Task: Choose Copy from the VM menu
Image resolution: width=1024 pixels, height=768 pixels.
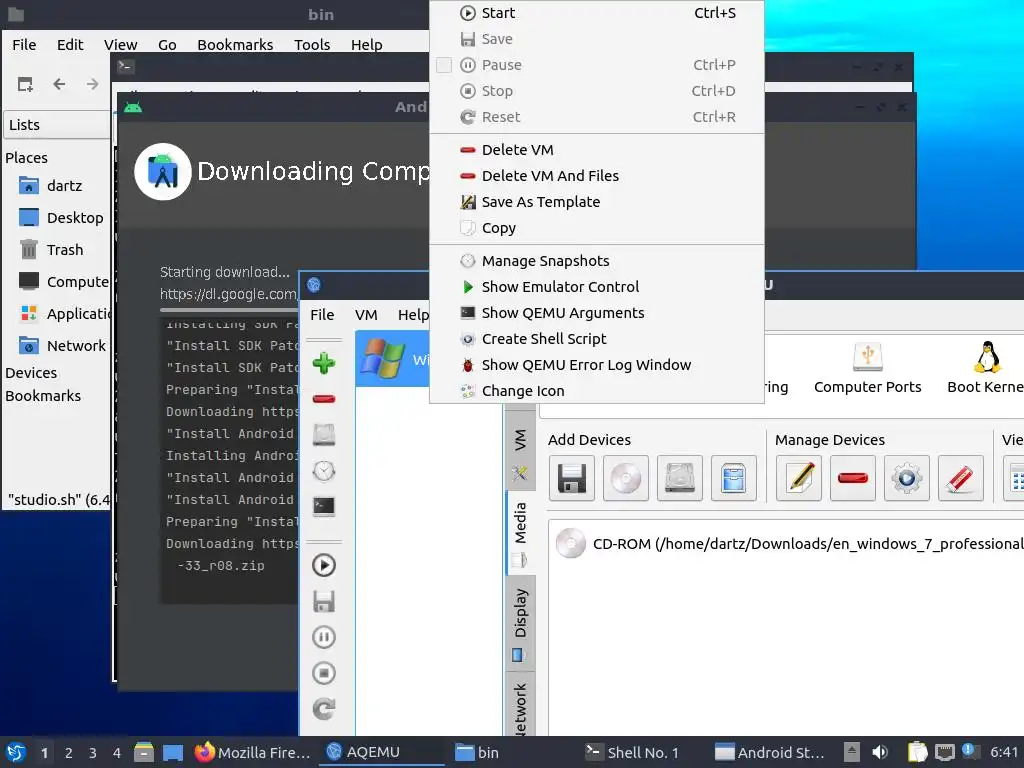Action: tap(597, 229)
